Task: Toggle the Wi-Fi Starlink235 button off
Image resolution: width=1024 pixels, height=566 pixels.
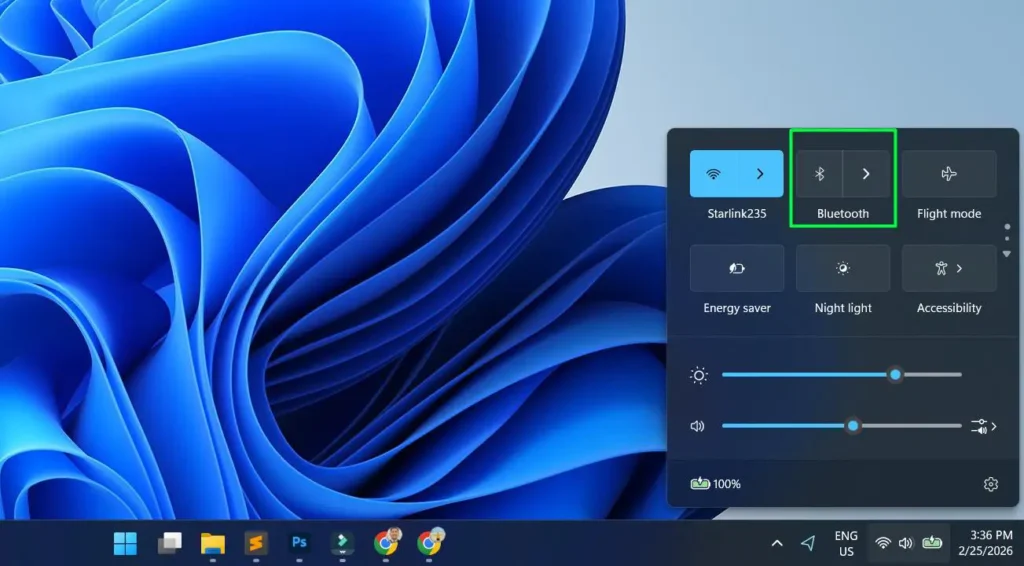Action: click(x=713, y=174)
